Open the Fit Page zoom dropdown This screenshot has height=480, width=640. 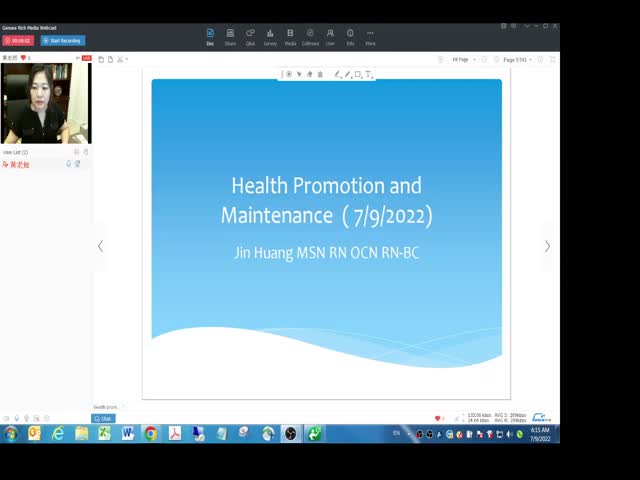pyautogui.click(x=464, y=60)
